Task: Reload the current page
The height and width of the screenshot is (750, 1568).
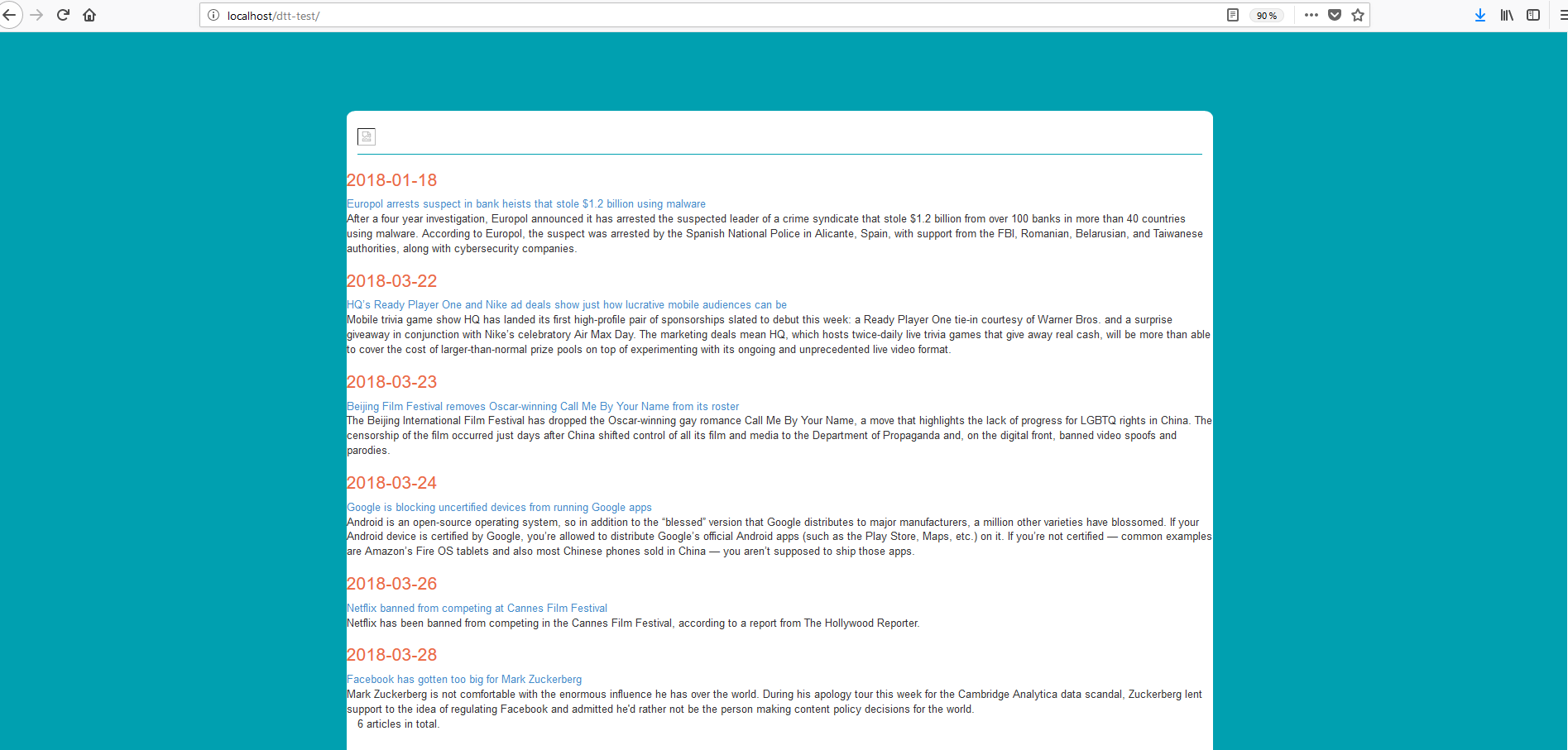Action: [63, 15]
